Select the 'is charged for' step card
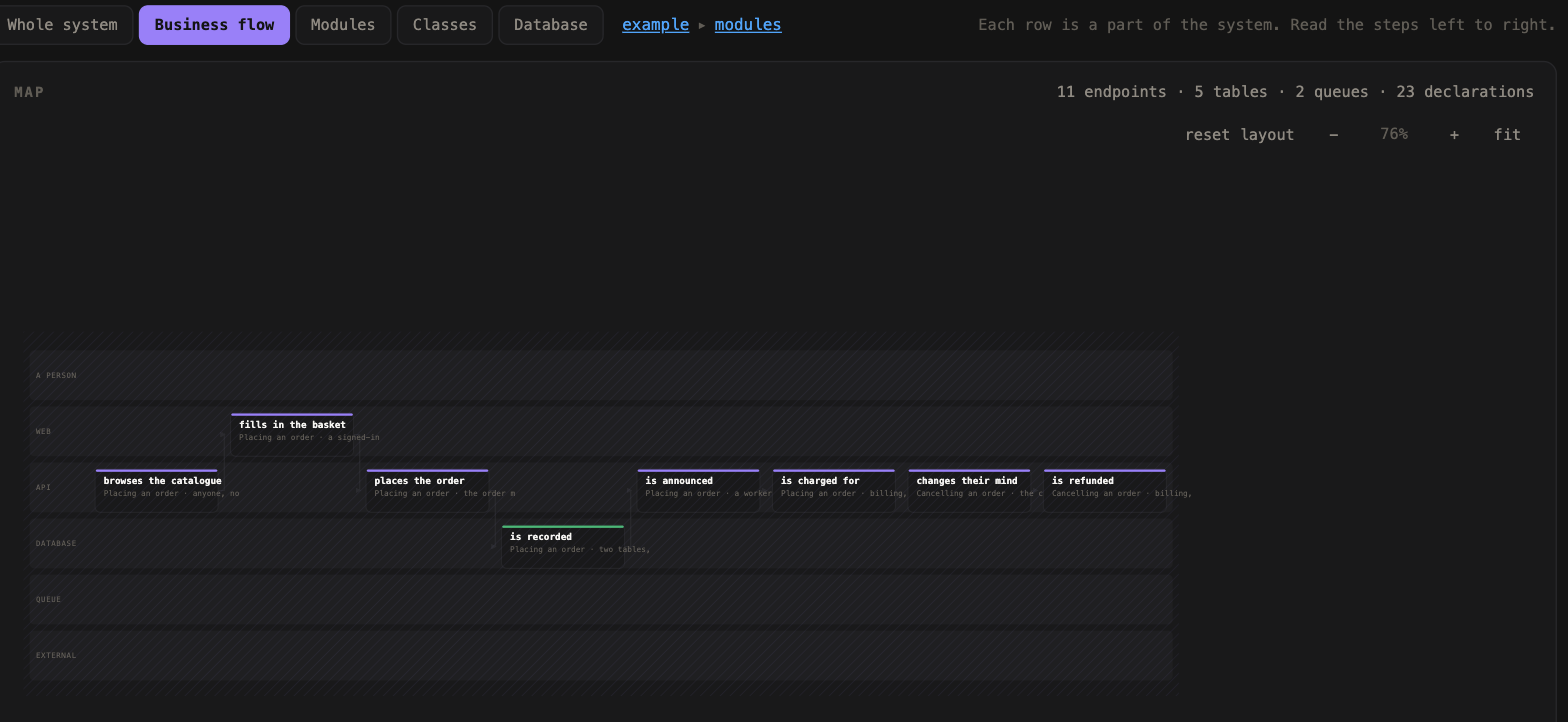The height and width of the screenshot is (722, 1568). point(834,491)
